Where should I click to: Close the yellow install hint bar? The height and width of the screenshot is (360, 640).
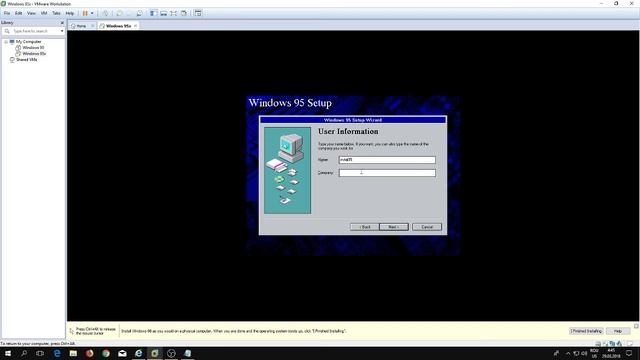[636, 326]
